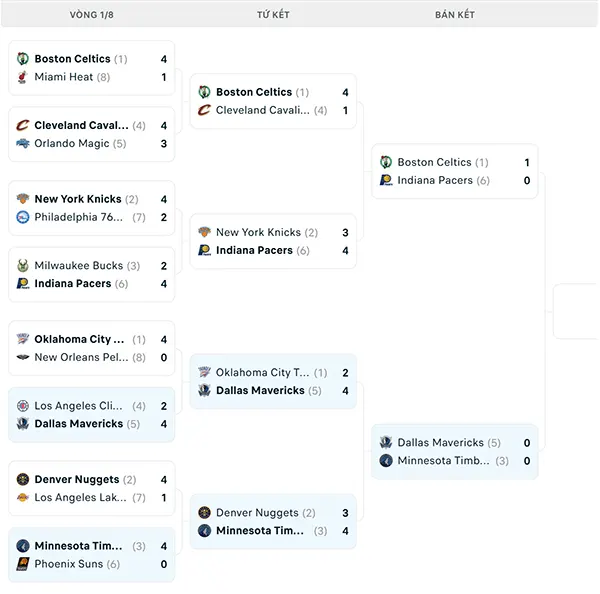The width and height of the screenshot is (600, 594).
Task: Click the Oklahoma City T... name in the quarterfinal
Action: pos(262,372)
